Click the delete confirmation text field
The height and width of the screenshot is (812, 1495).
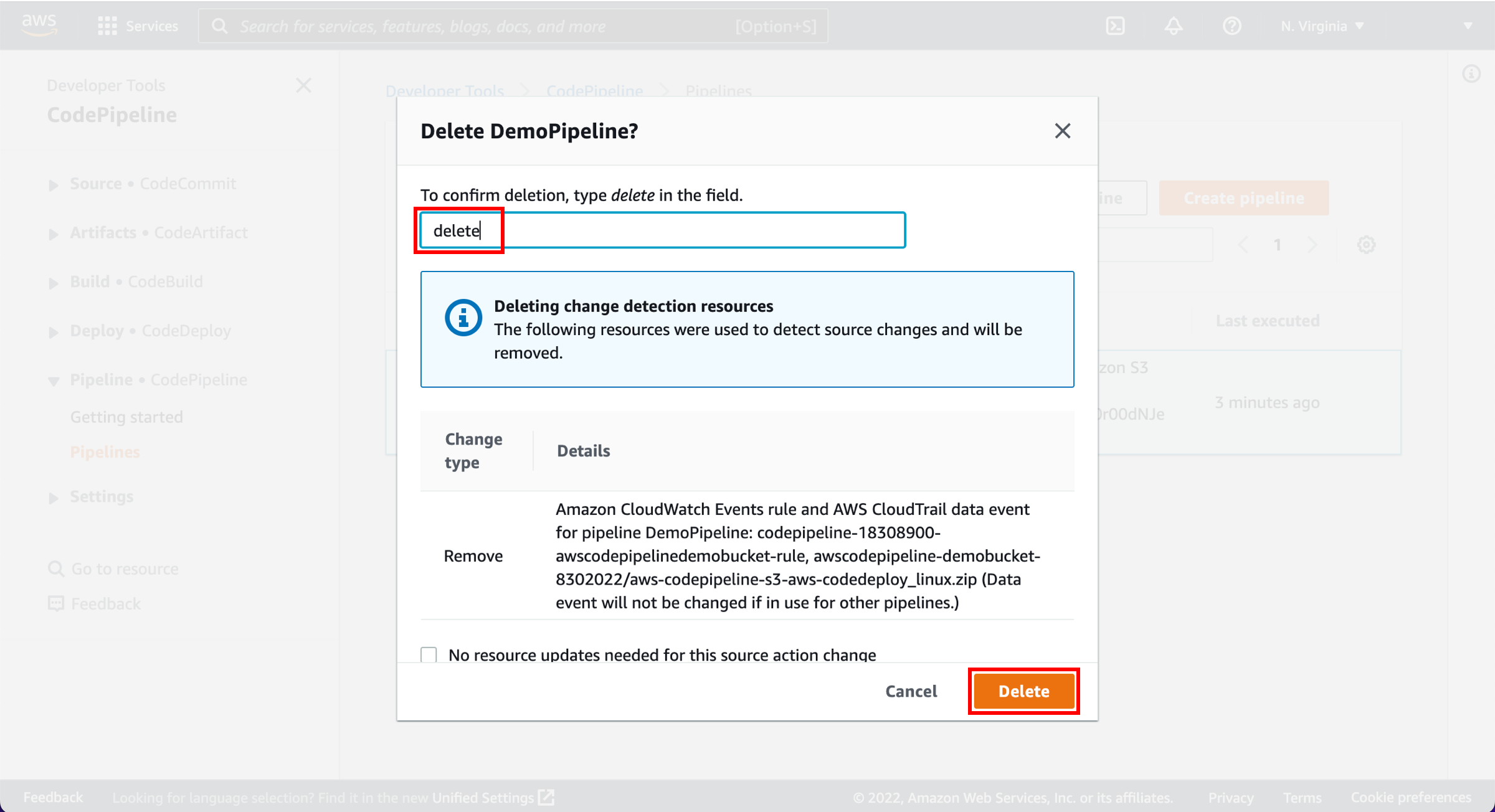[663, 230]
